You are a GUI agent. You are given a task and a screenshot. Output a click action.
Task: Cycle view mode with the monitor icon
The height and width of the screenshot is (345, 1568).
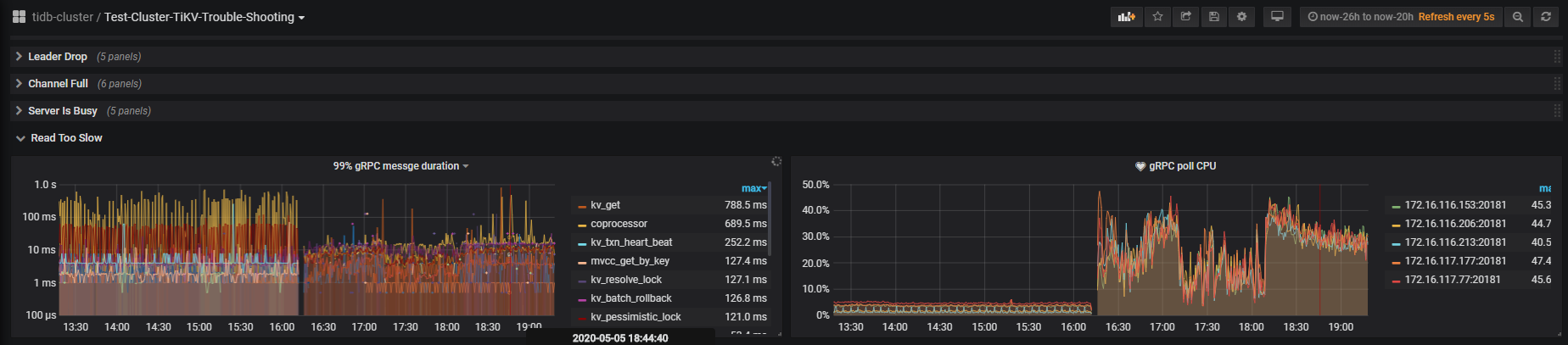[x=1277, y=17]
